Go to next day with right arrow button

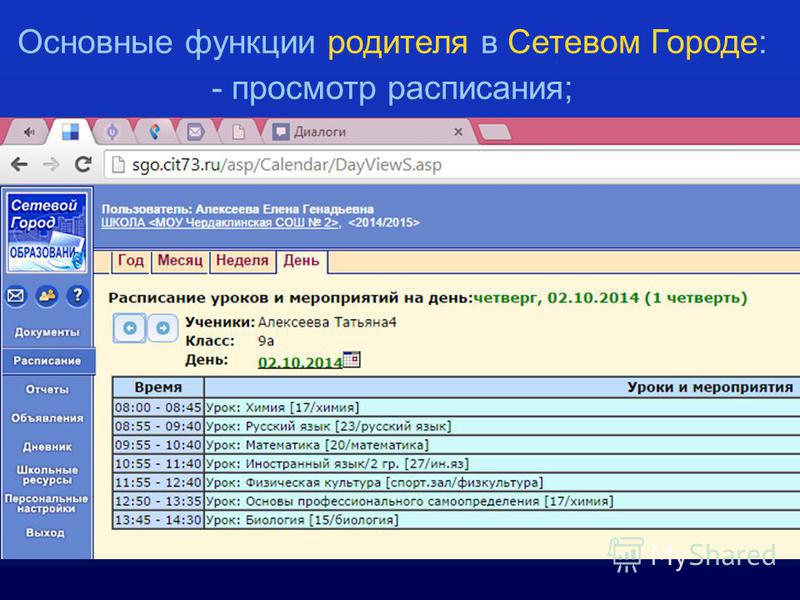tap(163, 328)
